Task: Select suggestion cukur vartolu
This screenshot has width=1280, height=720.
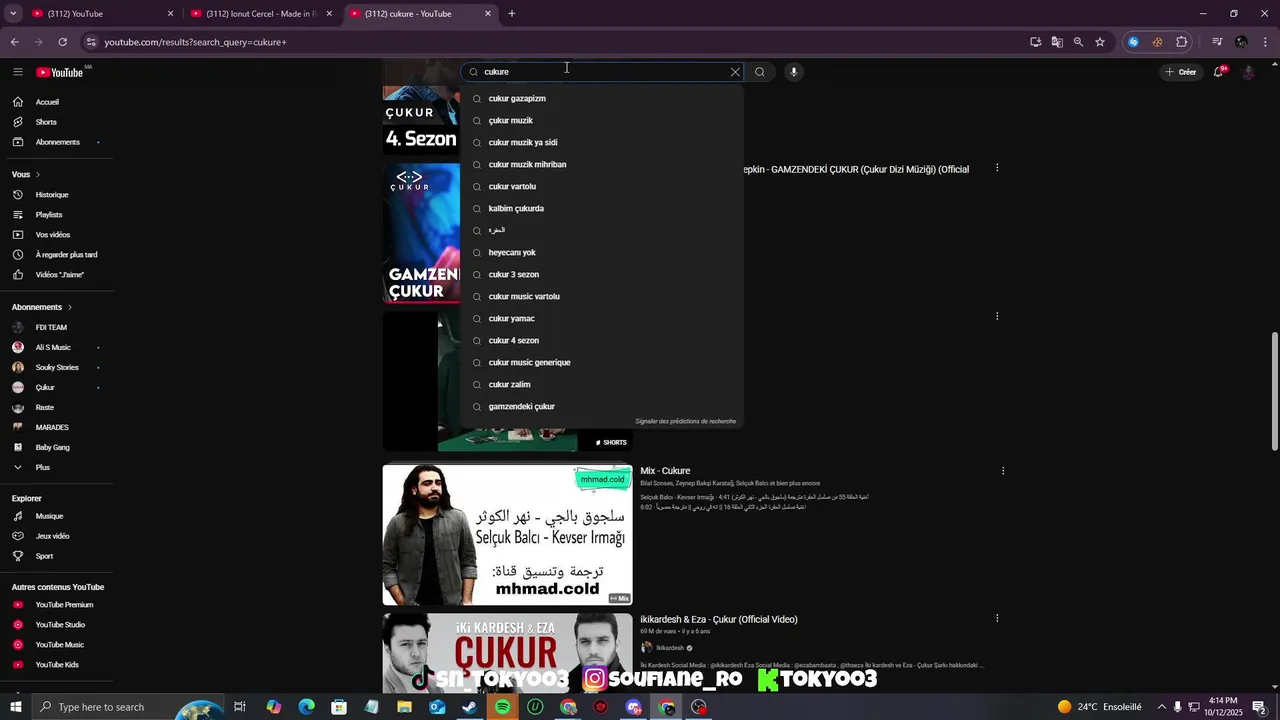Action: pos(602,187)
